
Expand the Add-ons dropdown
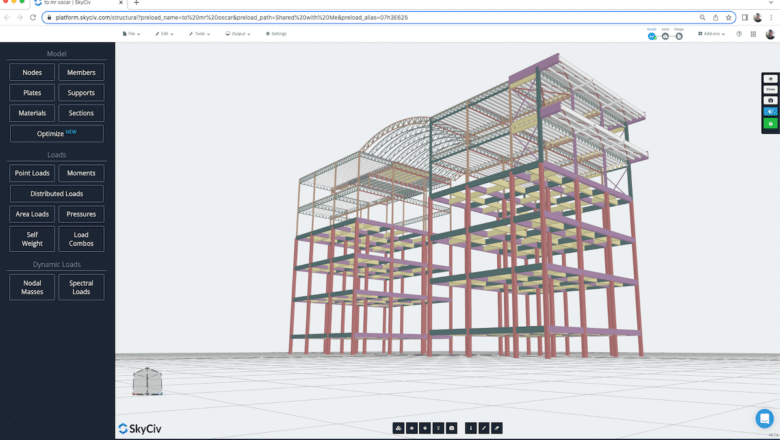tap(711, 34)
